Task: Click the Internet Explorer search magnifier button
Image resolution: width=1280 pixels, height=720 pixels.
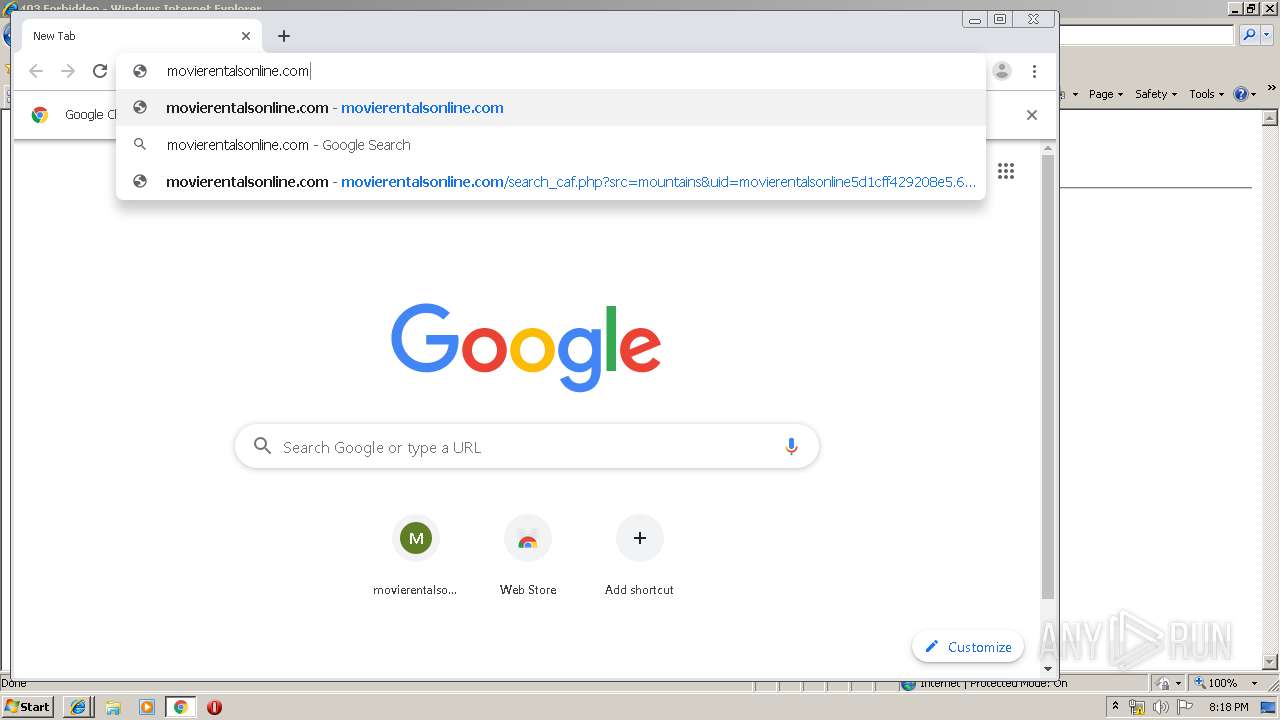Action: 1249,35
